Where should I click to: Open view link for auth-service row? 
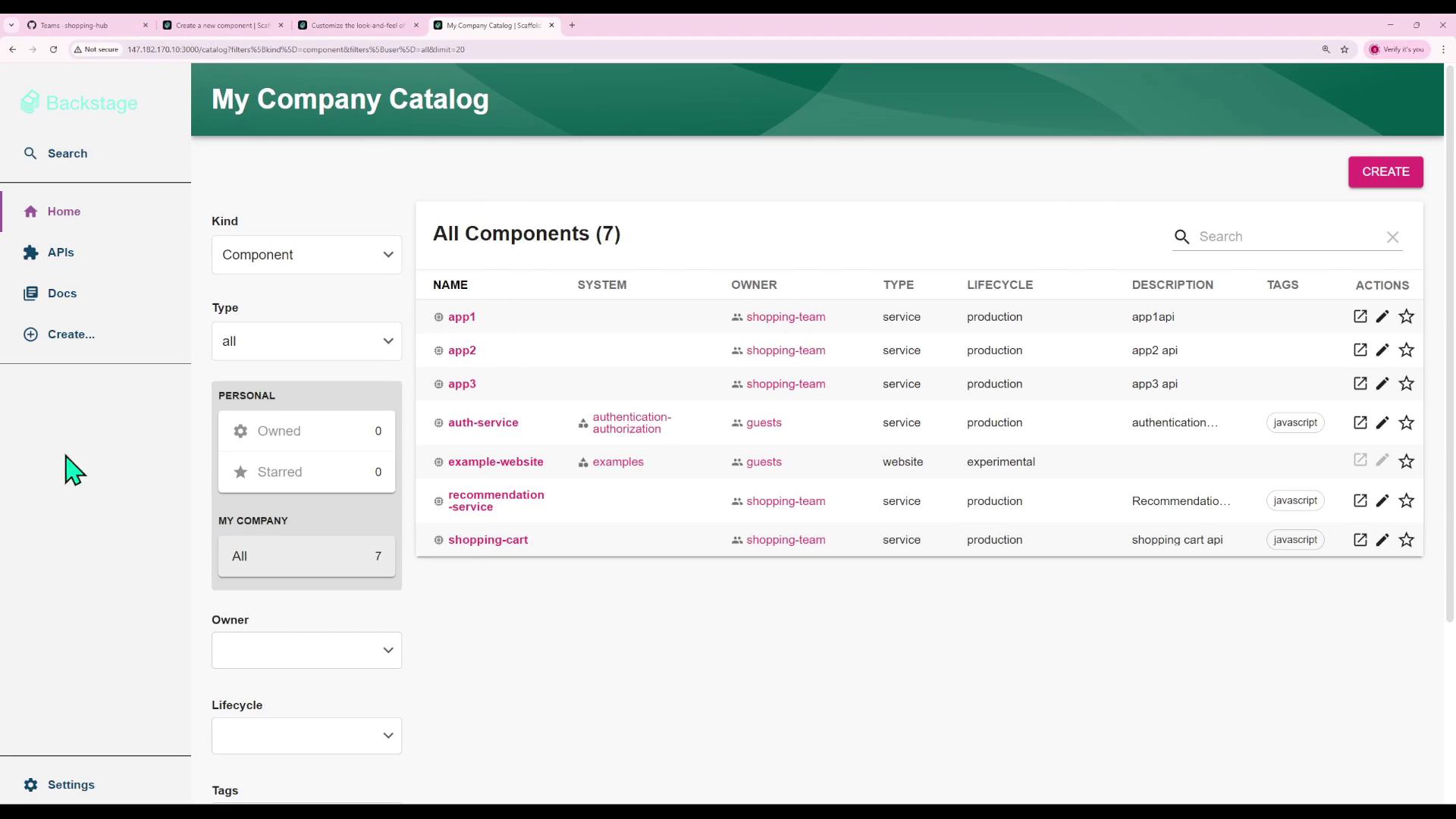pos(1360,422)
